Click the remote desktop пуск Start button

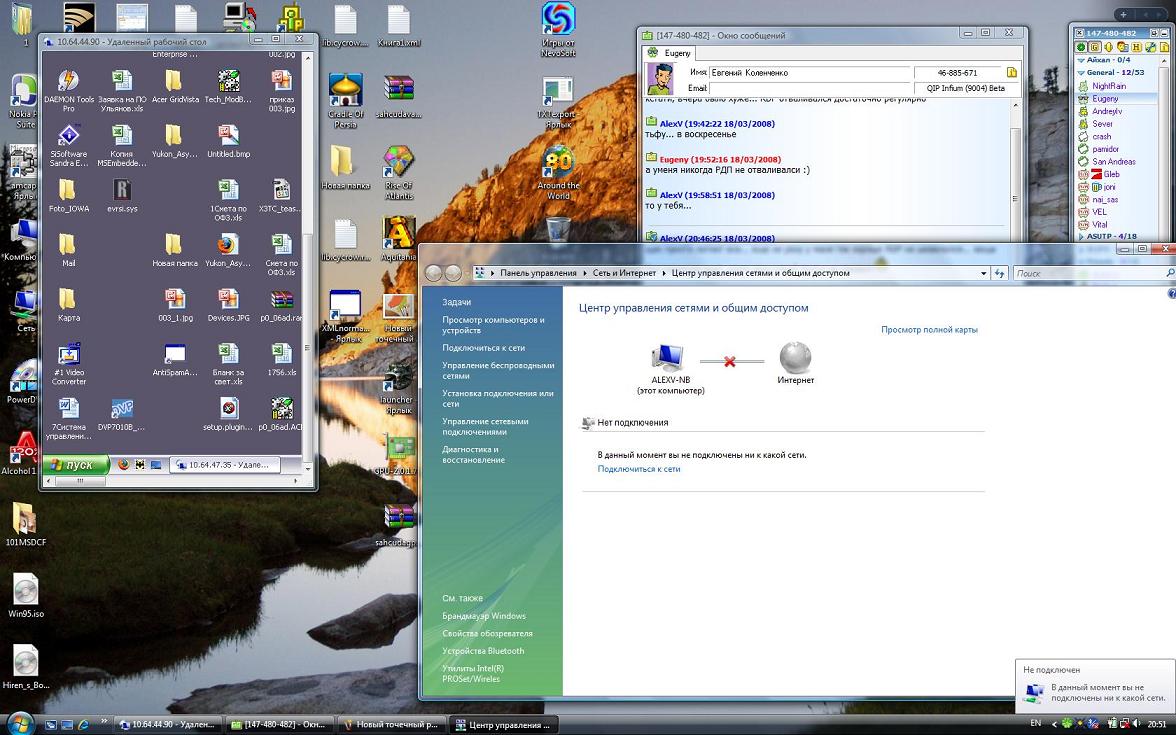[x=71, y=465]
